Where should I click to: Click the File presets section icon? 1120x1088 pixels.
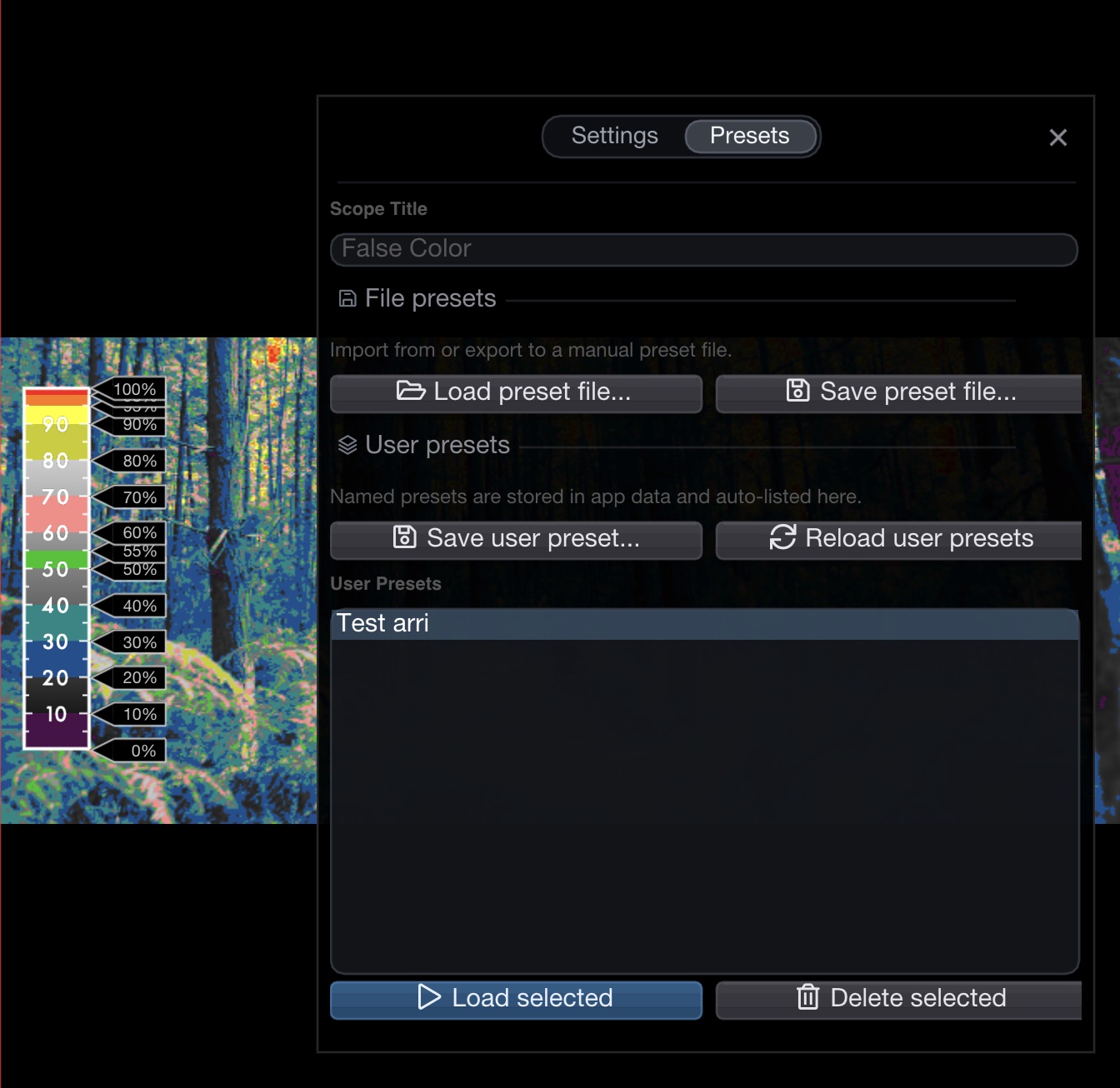(347, 298)
